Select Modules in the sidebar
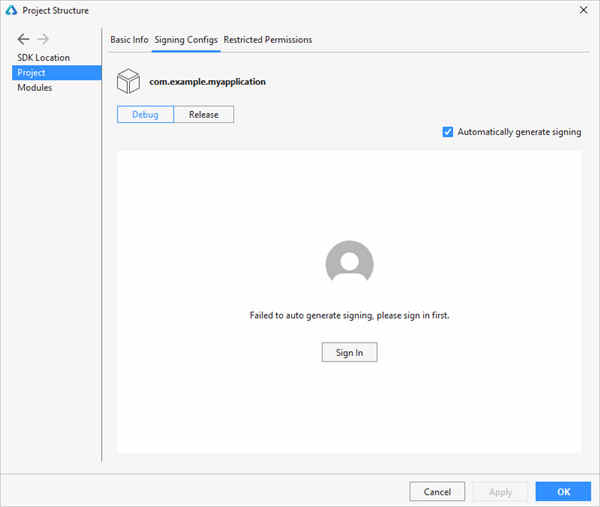This screenshot has width=600, height=507. 34,87
